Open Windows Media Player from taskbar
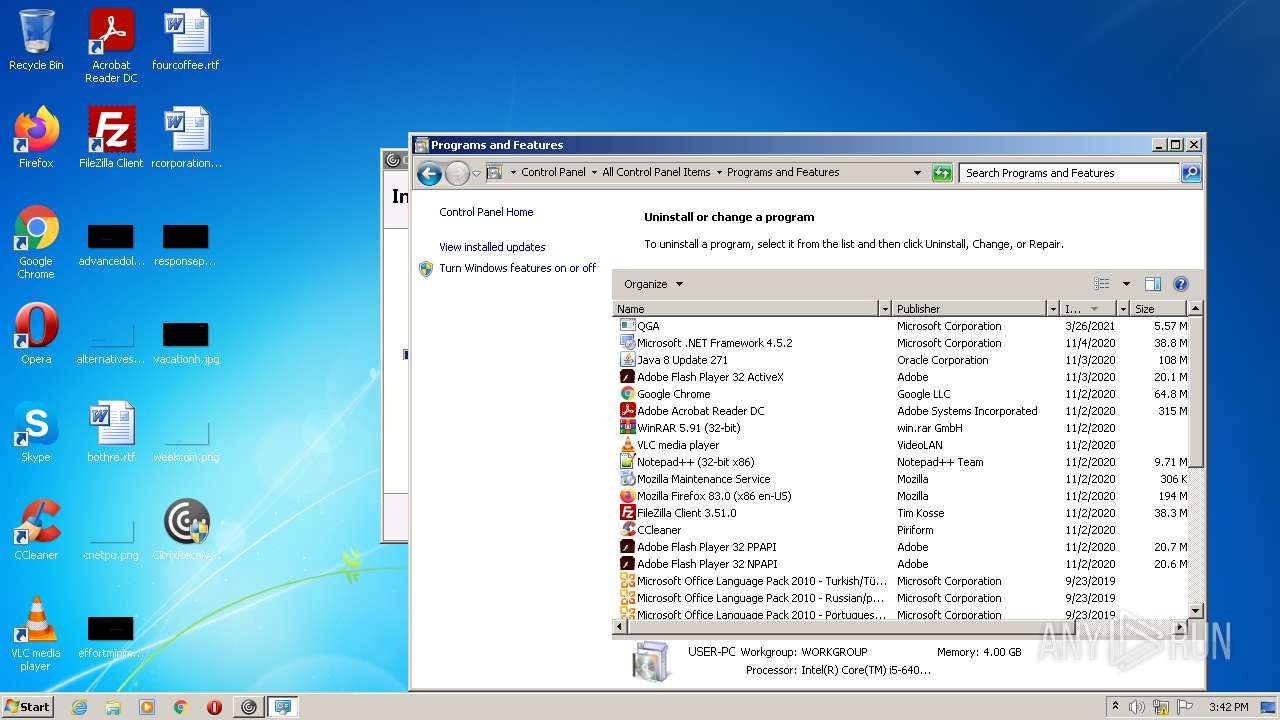1280x720 pixels. 147,707
